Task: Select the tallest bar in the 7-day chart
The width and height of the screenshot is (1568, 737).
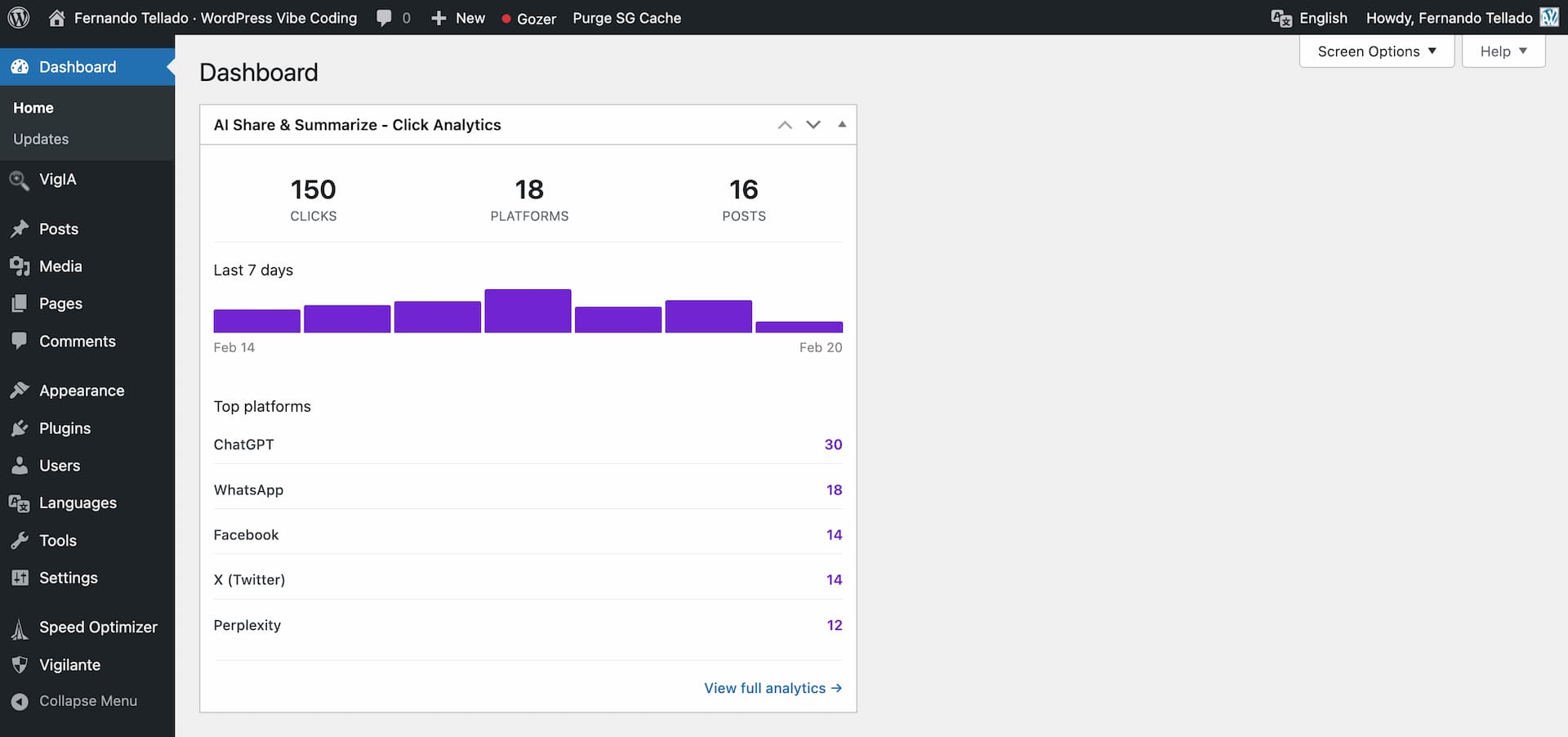Action: (x=528, y=310)
